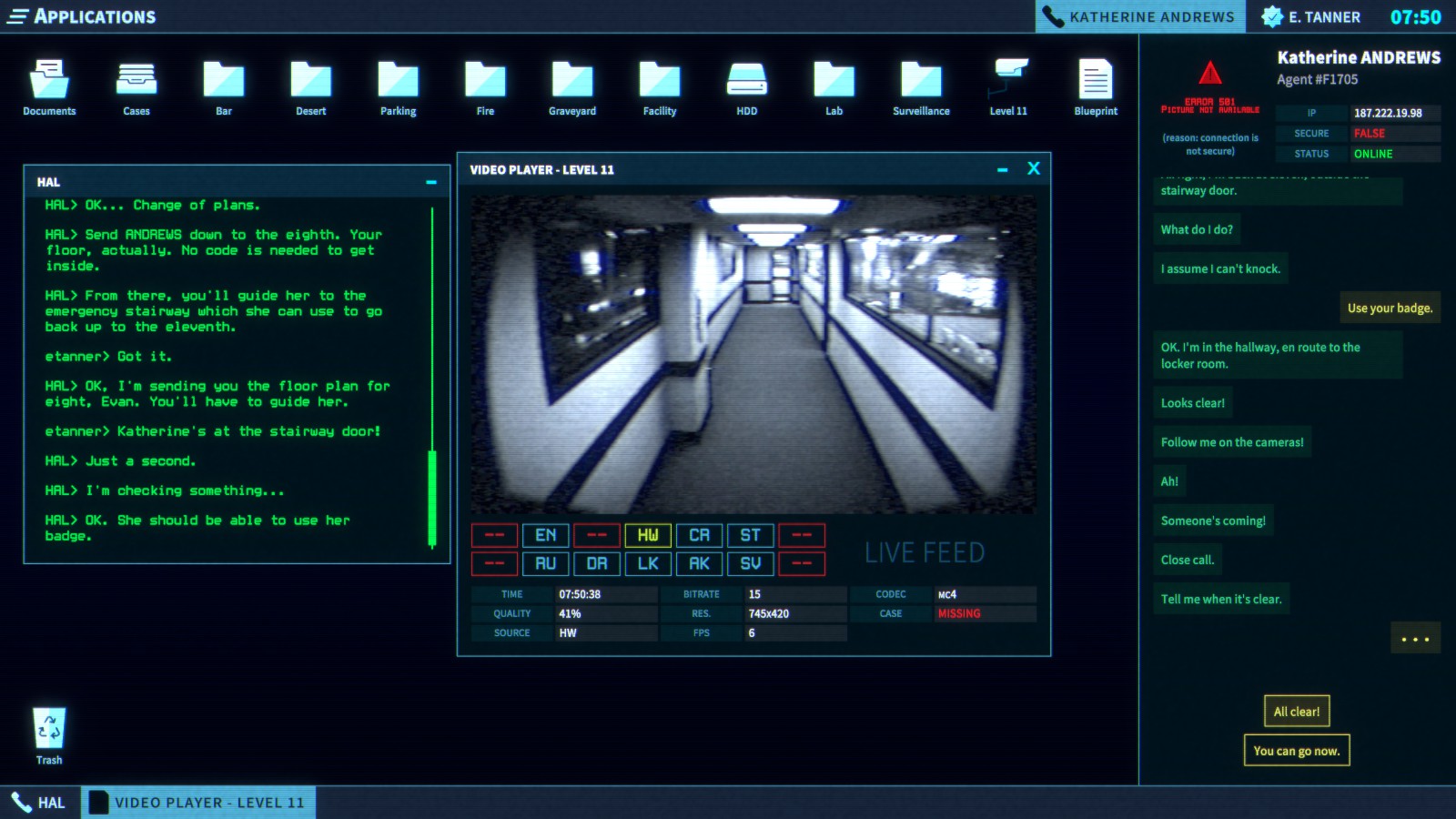Image resolution: width=1456 pixels, height=819 pixels.
Task: Switch the live feed to the EN camera
Action: 545,535
